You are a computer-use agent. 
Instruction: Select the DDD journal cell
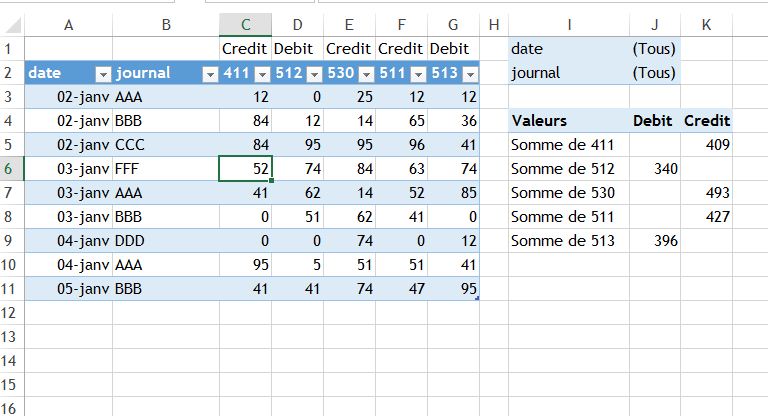[x=166, y=241]
